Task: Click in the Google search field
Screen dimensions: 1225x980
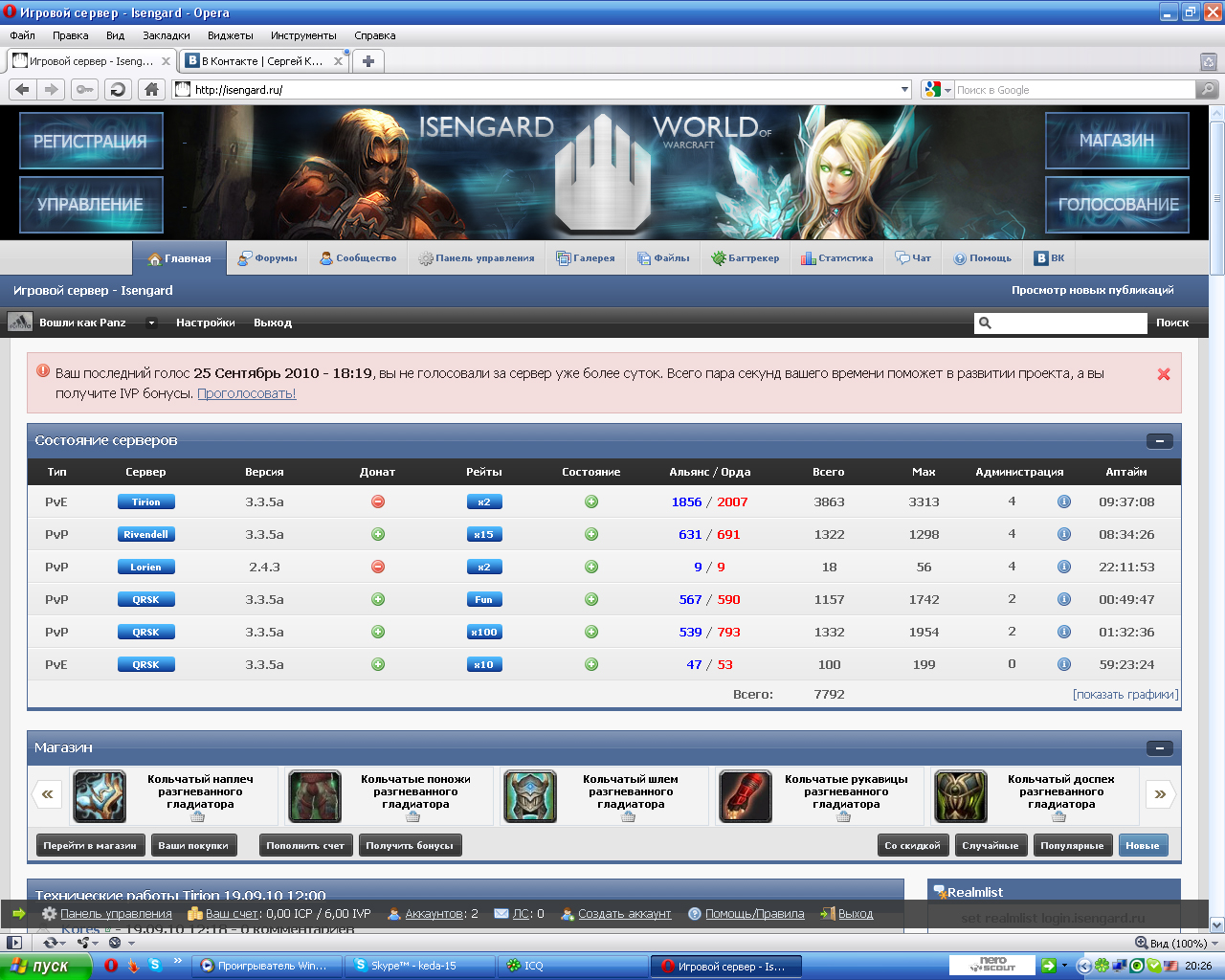Action: click(1075, 90)
